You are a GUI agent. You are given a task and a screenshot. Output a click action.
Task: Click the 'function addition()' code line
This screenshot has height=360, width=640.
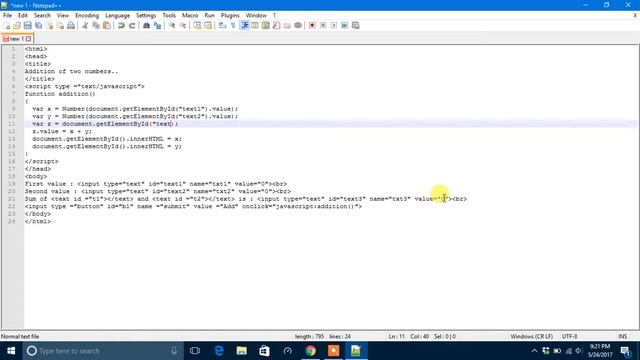pos(60,94)
